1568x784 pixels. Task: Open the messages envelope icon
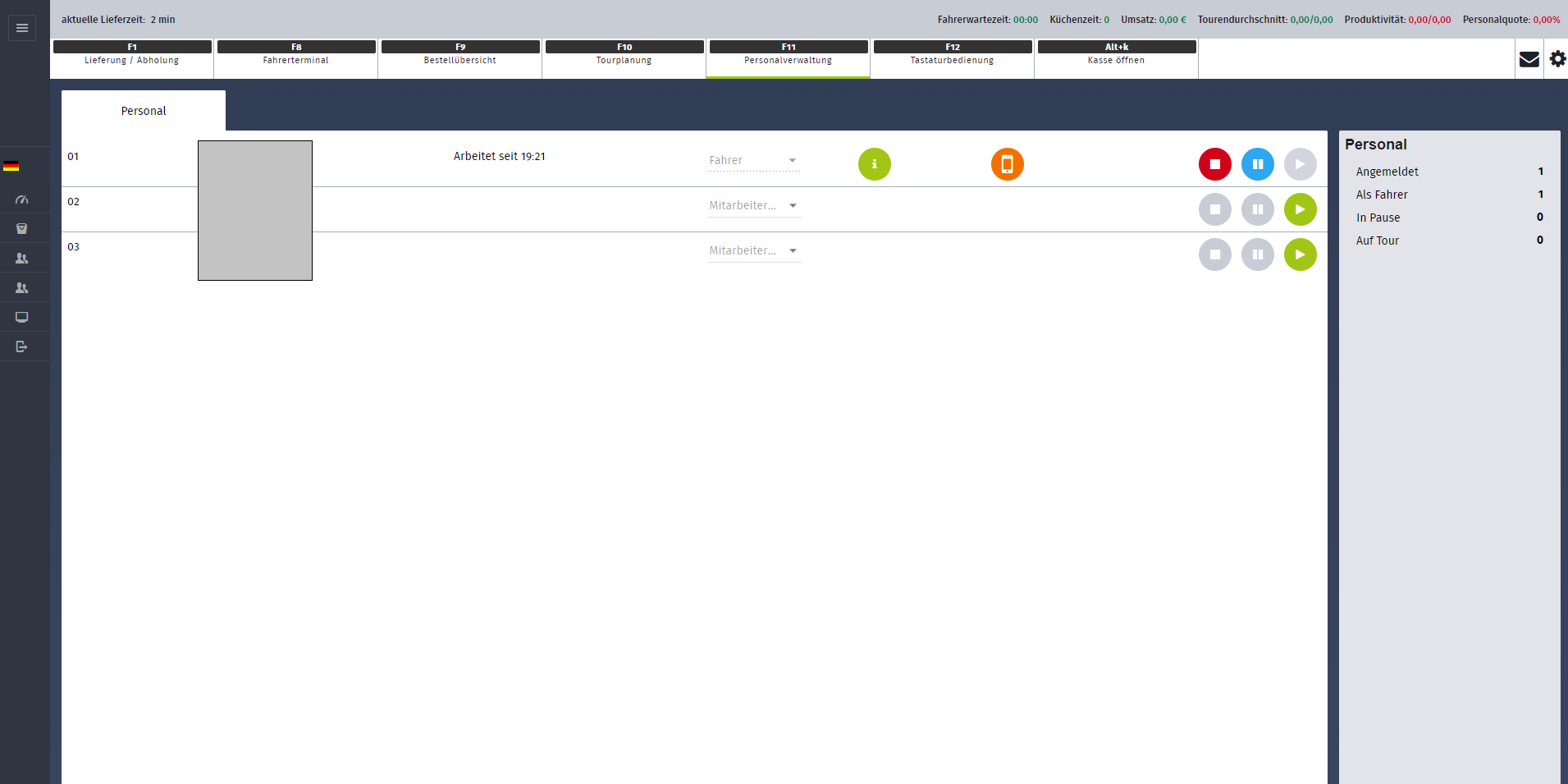tap(1529, 59)
